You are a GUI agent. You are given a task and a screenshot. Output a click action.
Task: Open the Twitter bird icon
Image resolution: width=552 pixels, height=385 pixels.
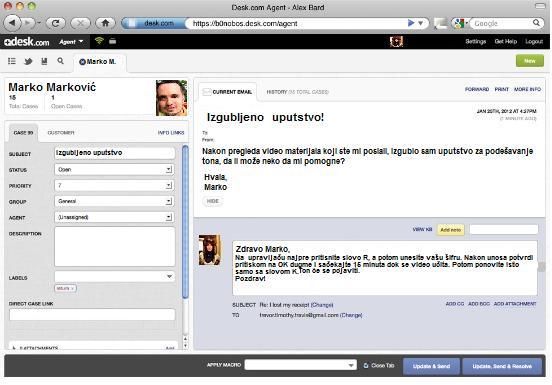click(x=28, y=62)
